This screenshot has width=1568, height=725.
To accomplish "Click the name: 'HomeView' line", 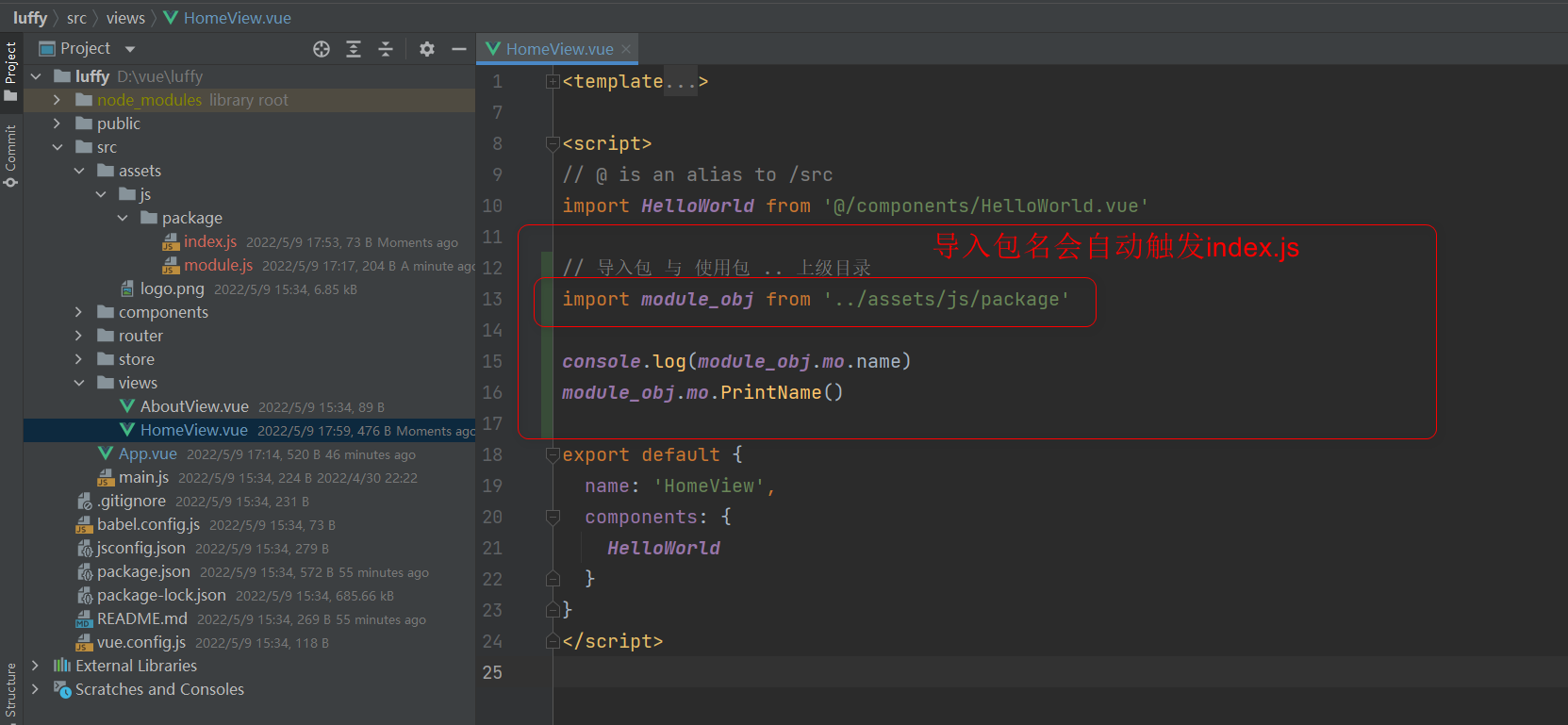I will click(679, 486).
